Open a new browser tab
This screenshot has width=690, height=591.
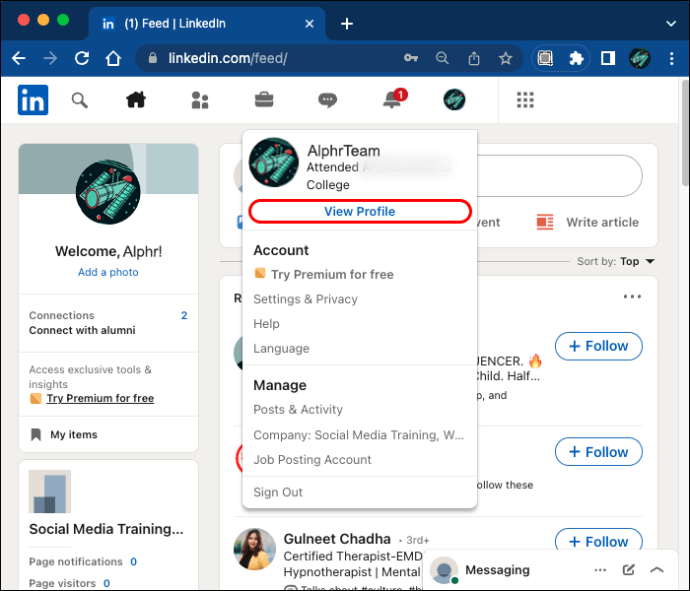tap(347, 24)
